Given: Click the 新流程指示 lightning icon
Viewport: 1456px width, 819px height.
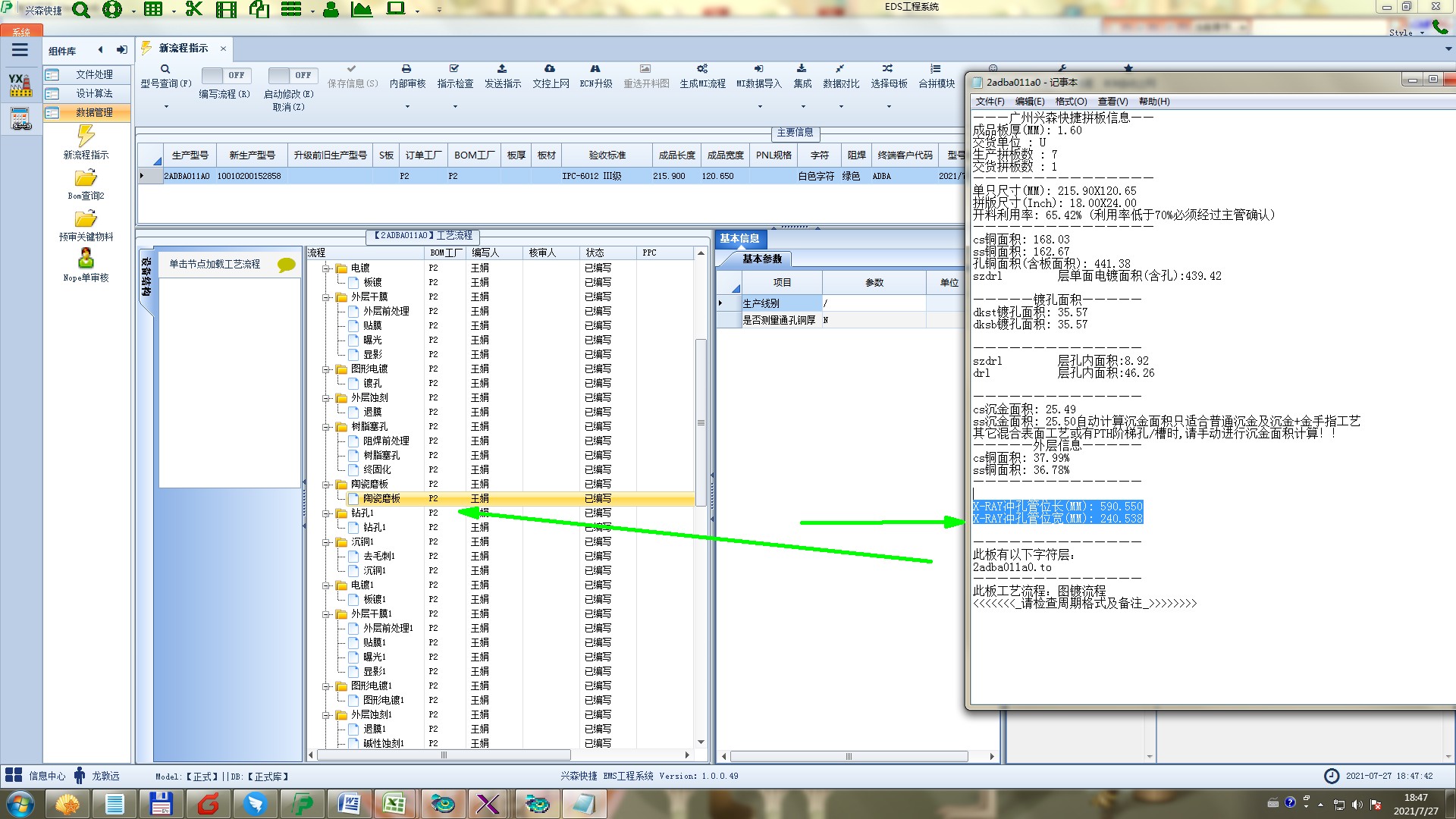Looking at the screenshot, I should [86, 136].
